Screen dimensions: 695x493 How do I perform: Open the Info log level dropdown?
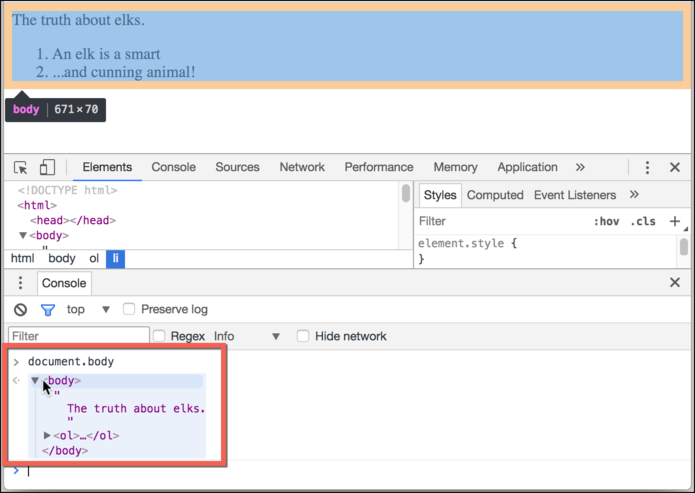[247, 337]
